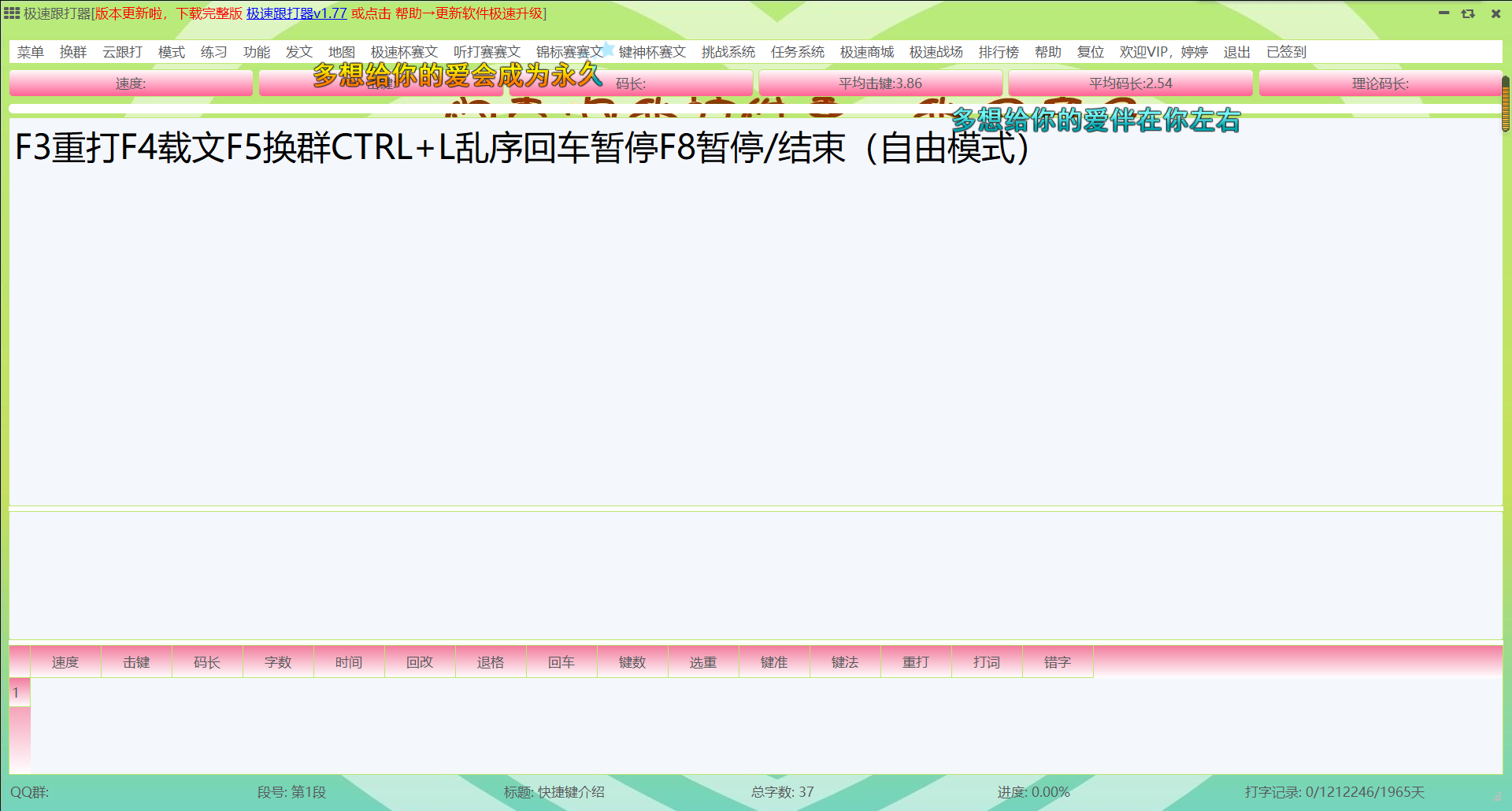1512x811 pixels.
Task: Open the 极速战场 menu
Action: click(936, 52)
